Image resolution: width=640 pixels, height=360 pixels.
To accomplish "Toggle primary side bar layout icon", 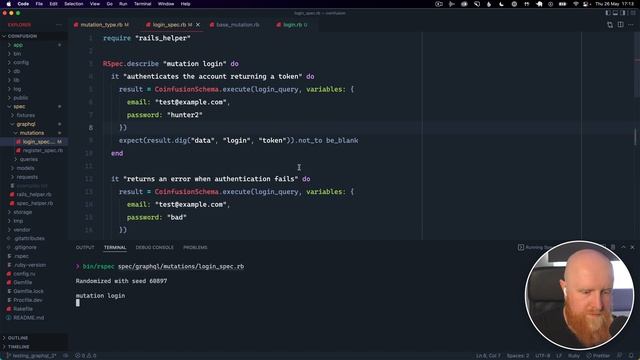I will pos(608,13).
